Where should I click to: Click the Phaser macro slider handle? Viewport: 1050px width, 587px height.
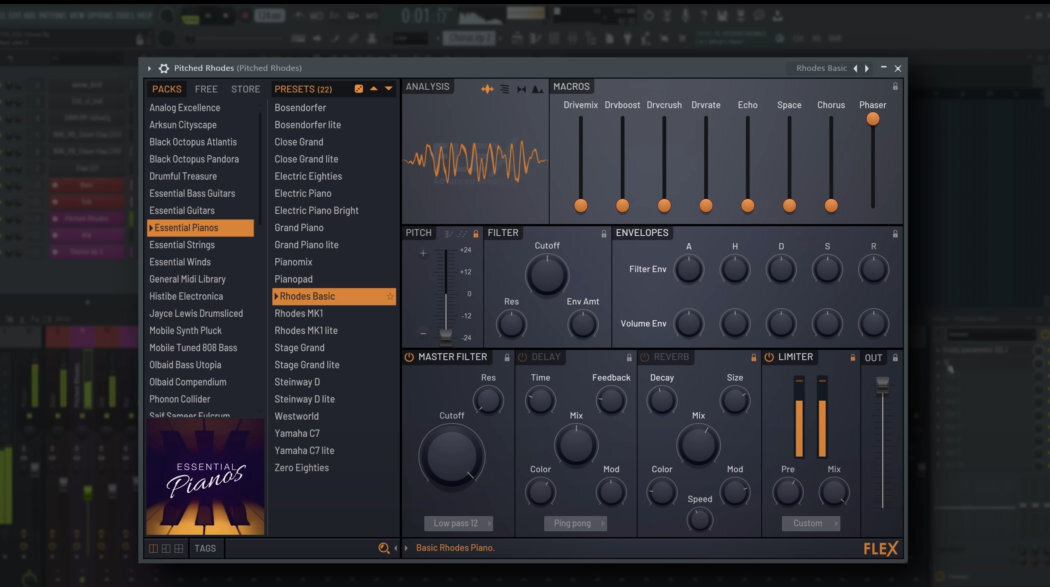(x=873, y=119)
